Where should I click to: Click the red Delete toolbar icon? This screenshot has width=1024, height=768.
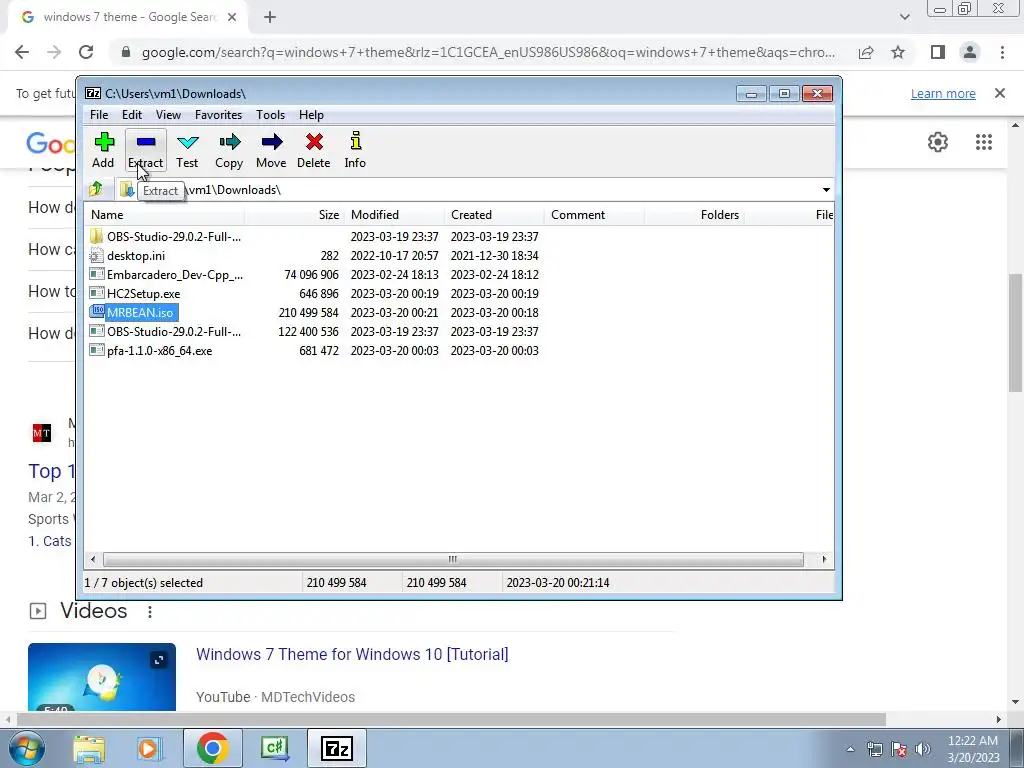313,150
